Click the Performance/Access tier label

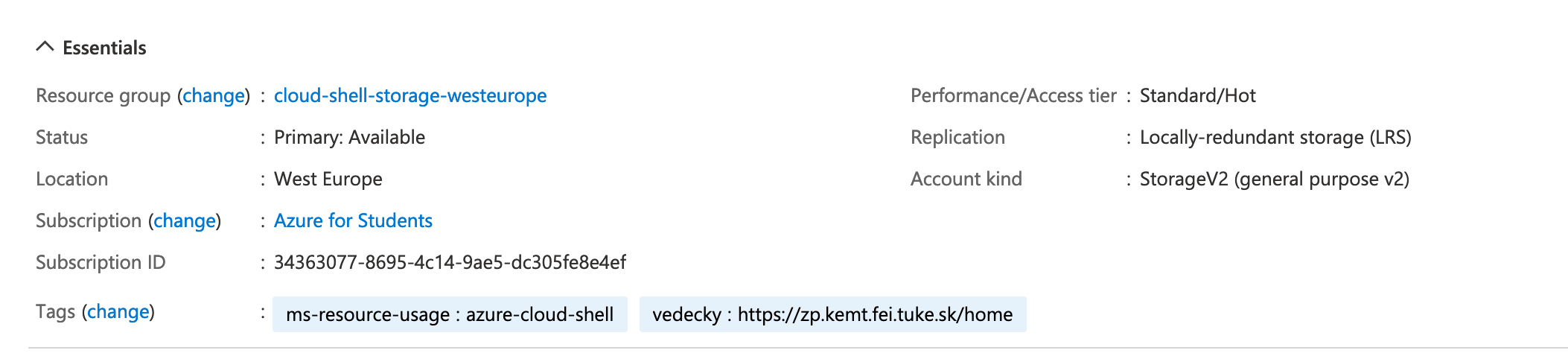pos(1013,96)
